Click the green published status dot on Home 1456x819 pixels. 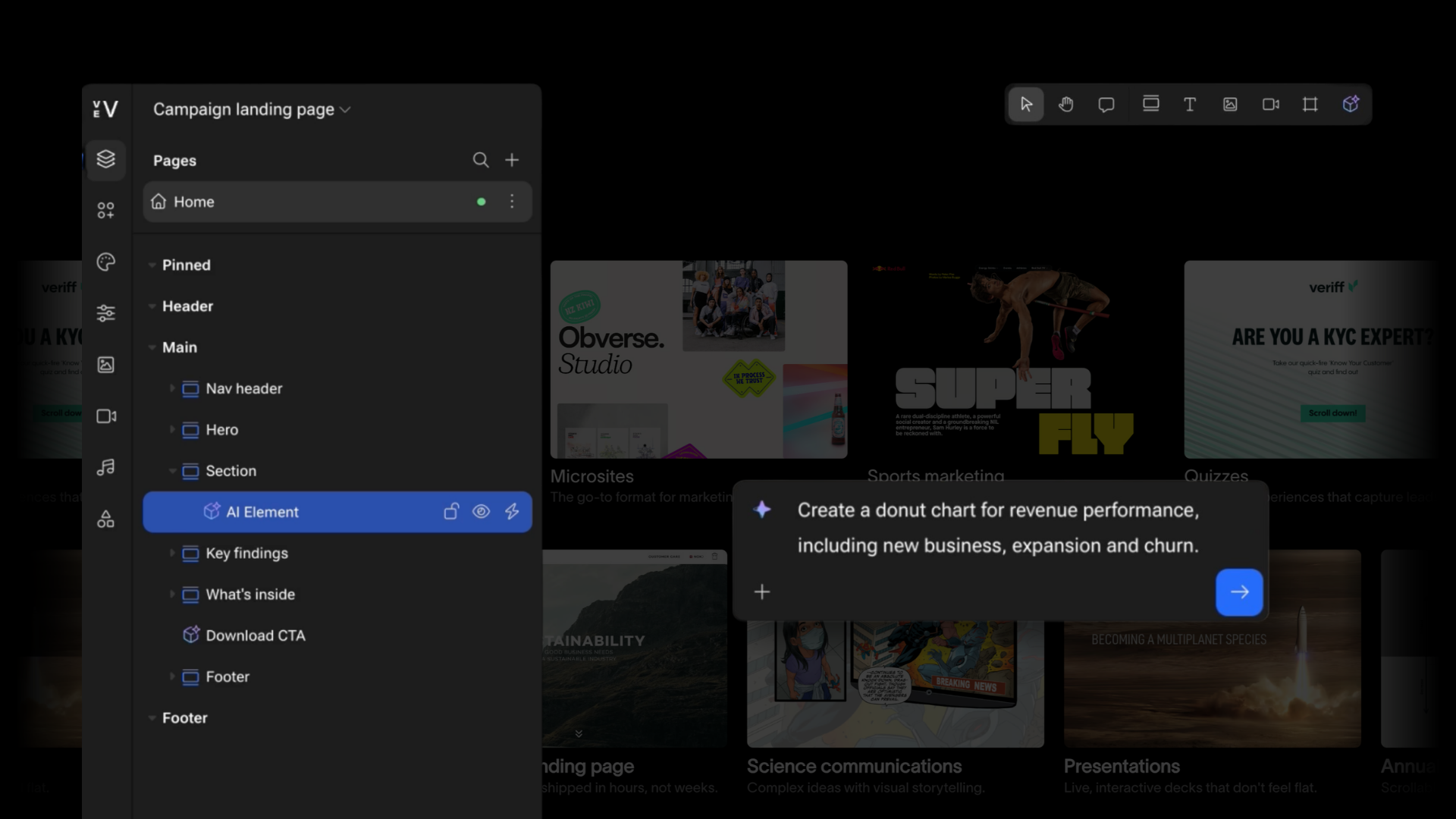(x=481, y=202)
